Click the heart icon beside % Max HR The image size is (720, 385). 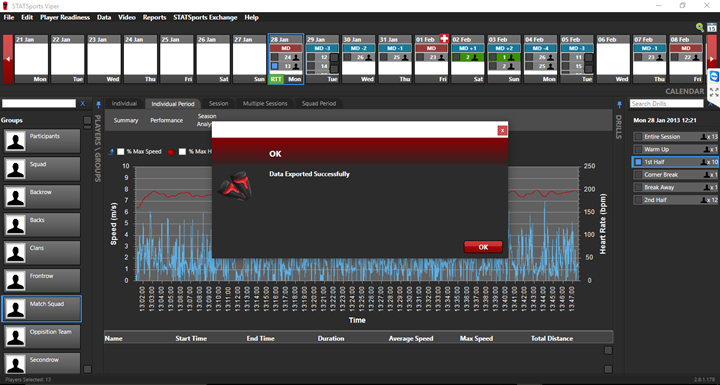[171, 152]
